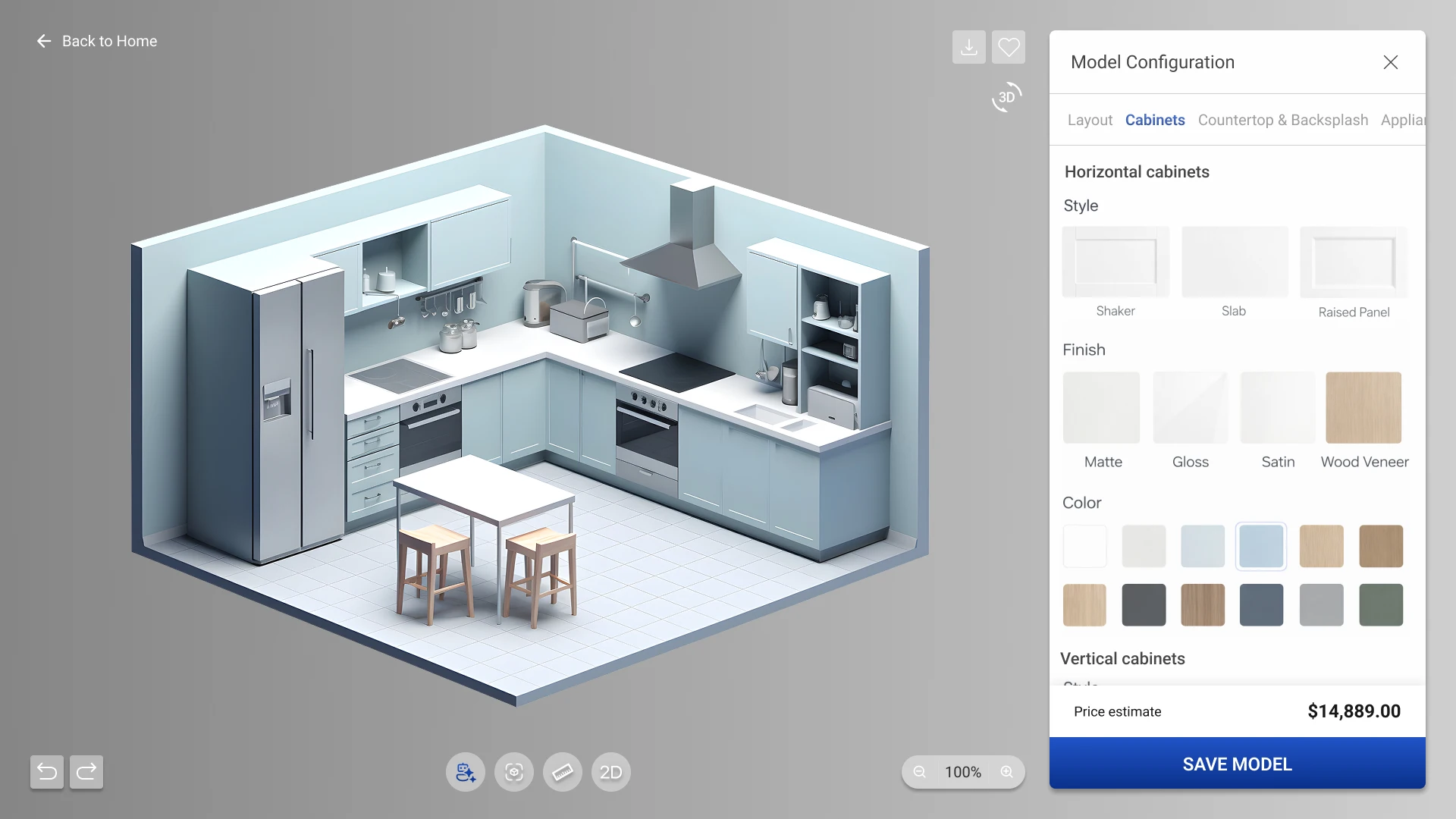Click the SAVE MODEL button

point(1237,764)
